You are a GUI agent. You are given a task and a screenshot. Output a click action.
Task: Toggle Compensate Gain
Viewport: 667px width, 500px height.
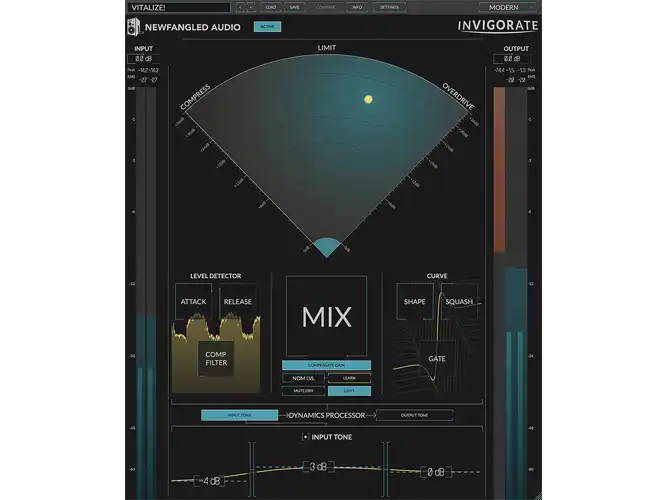click(326, 365)
